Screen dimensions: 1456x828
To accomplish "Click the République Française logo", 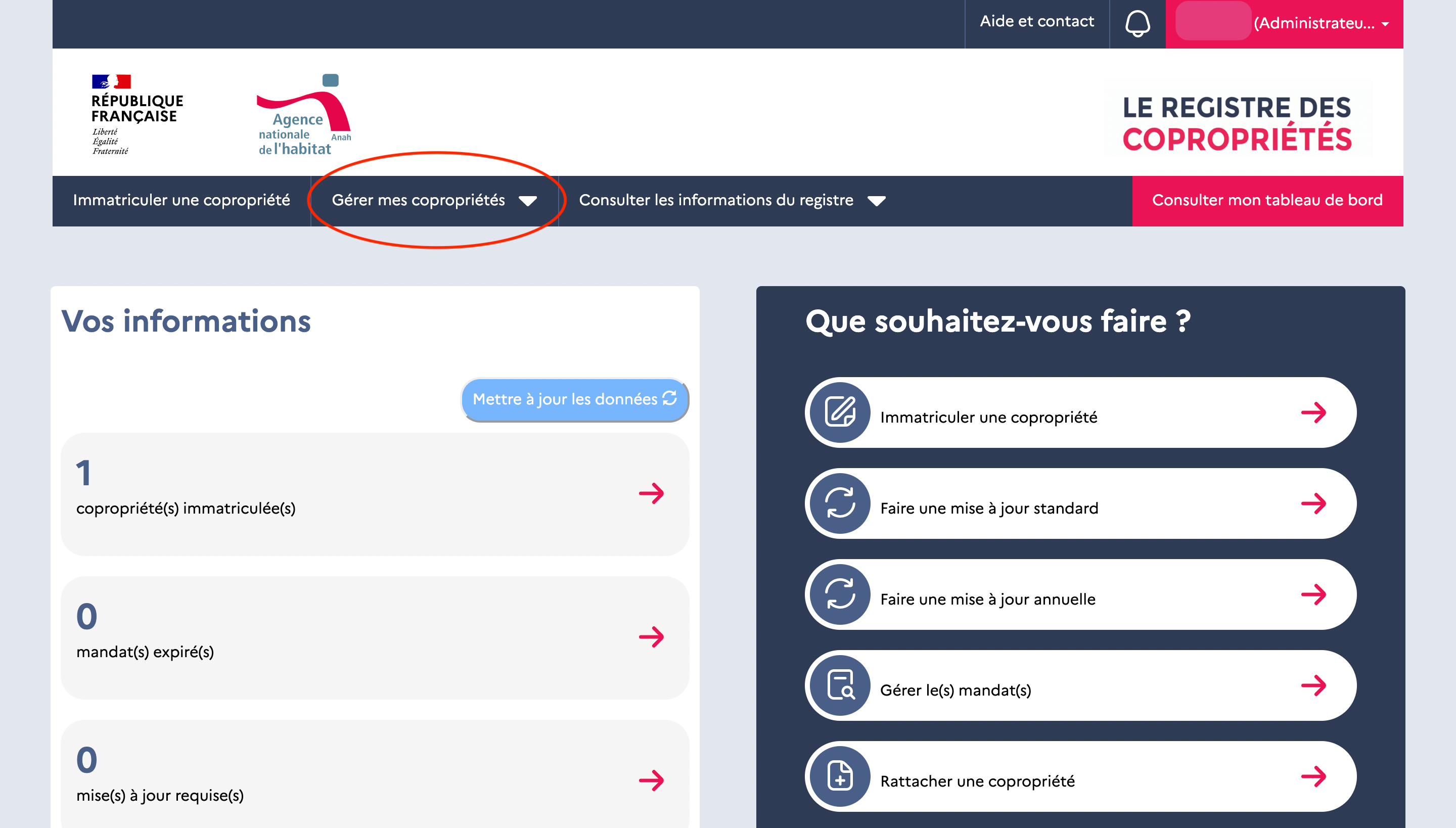I will 137,114.
